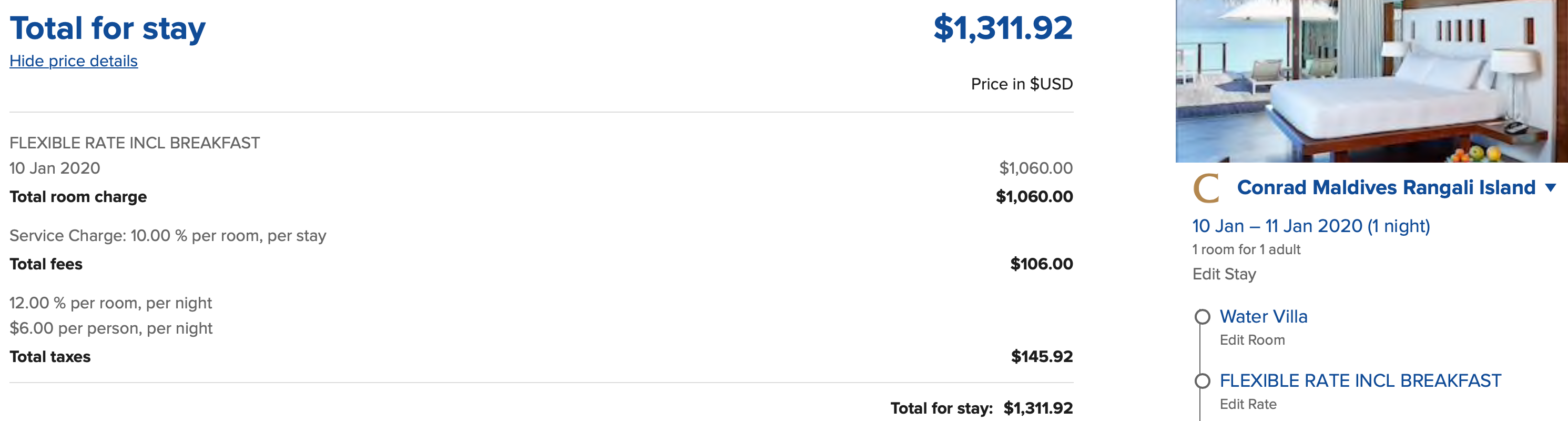Click the $106.00 total fees amount
This screenshot has width=1568, height=421.
coord(1041,264)
